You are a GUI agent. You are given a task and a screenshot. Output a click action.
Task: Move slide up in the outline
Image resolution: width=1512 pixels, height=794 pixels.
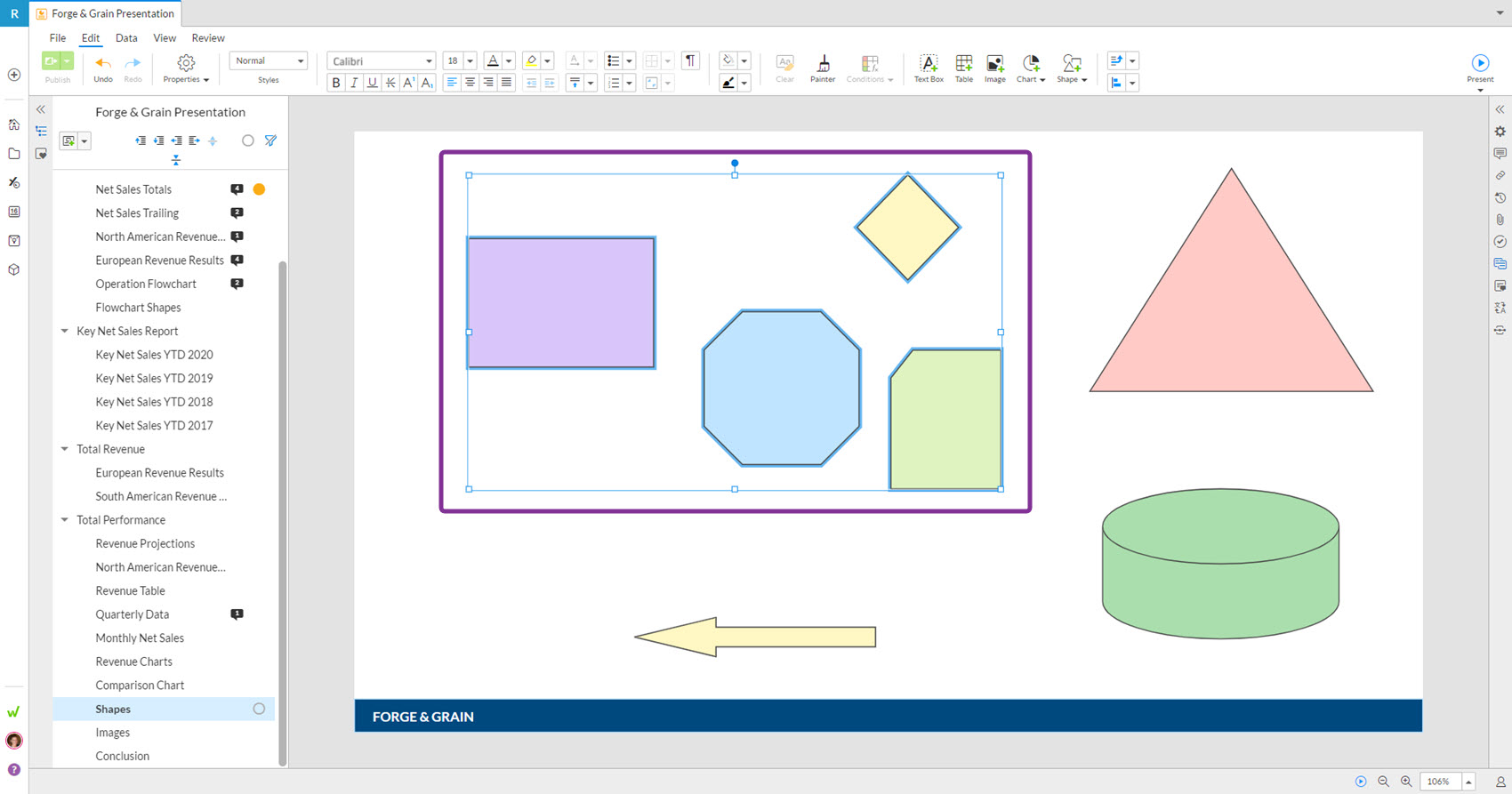point(141,140)
